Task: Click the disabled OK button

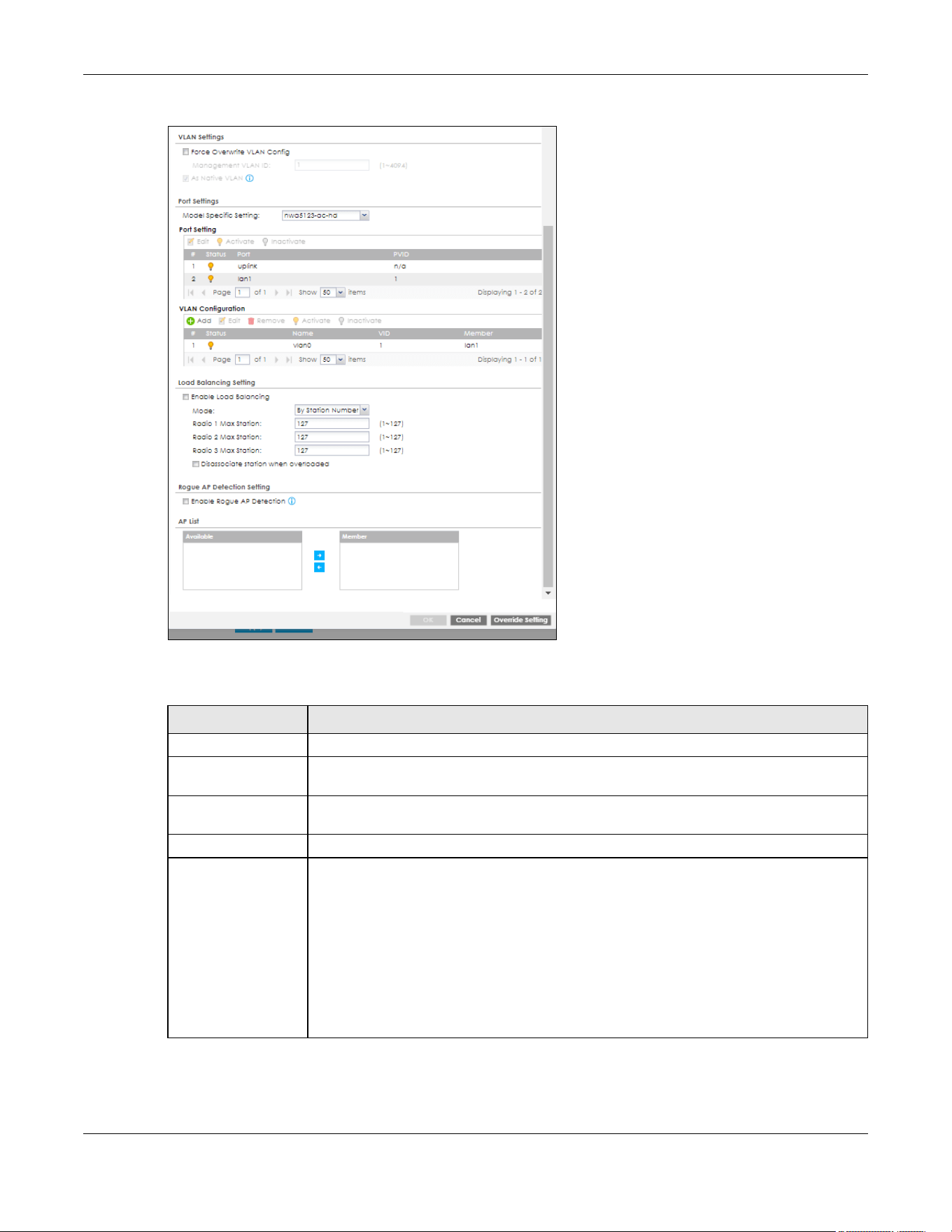Action: click(x=428, y=621)
